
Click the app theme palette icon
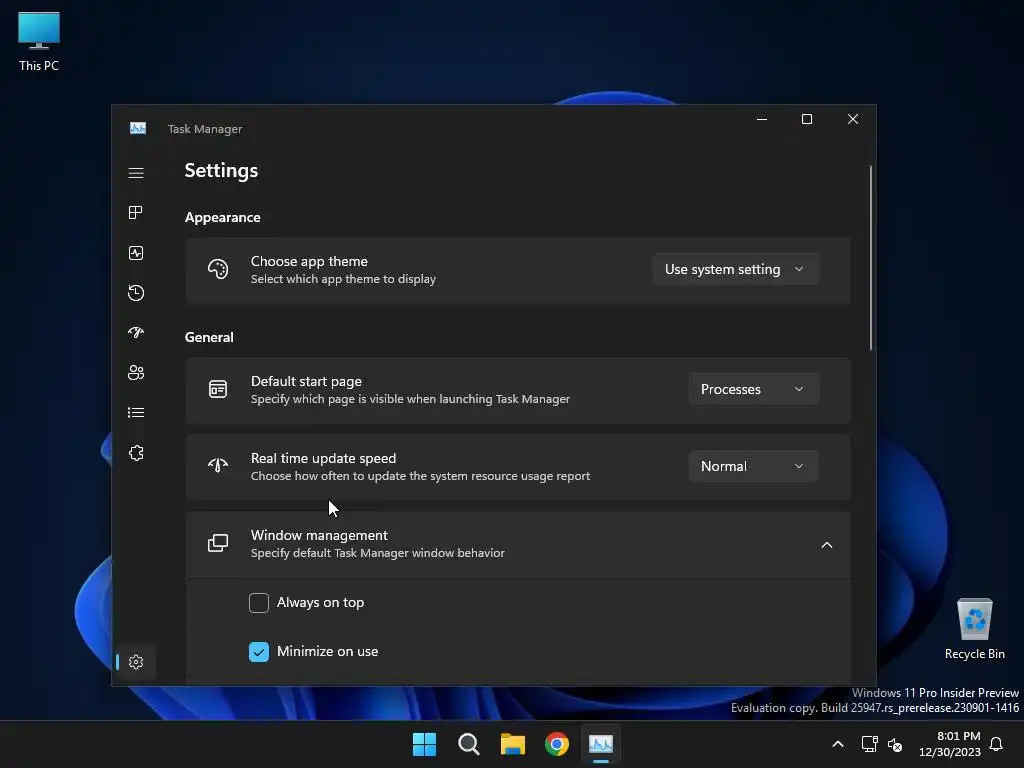[x=217, y=269]
